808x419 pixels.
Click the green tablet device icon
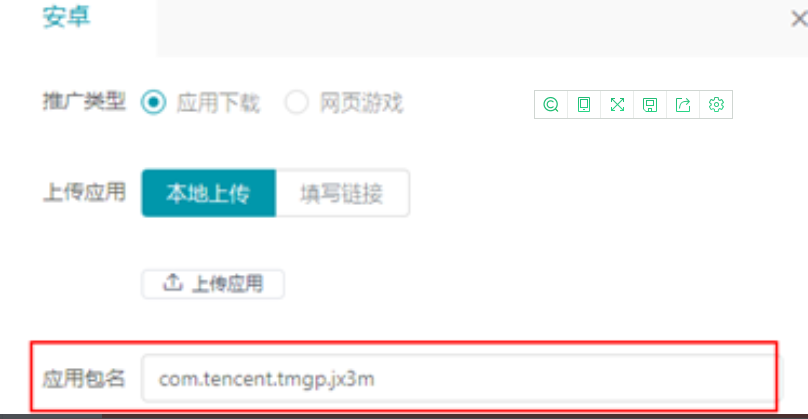coord(584,105)
